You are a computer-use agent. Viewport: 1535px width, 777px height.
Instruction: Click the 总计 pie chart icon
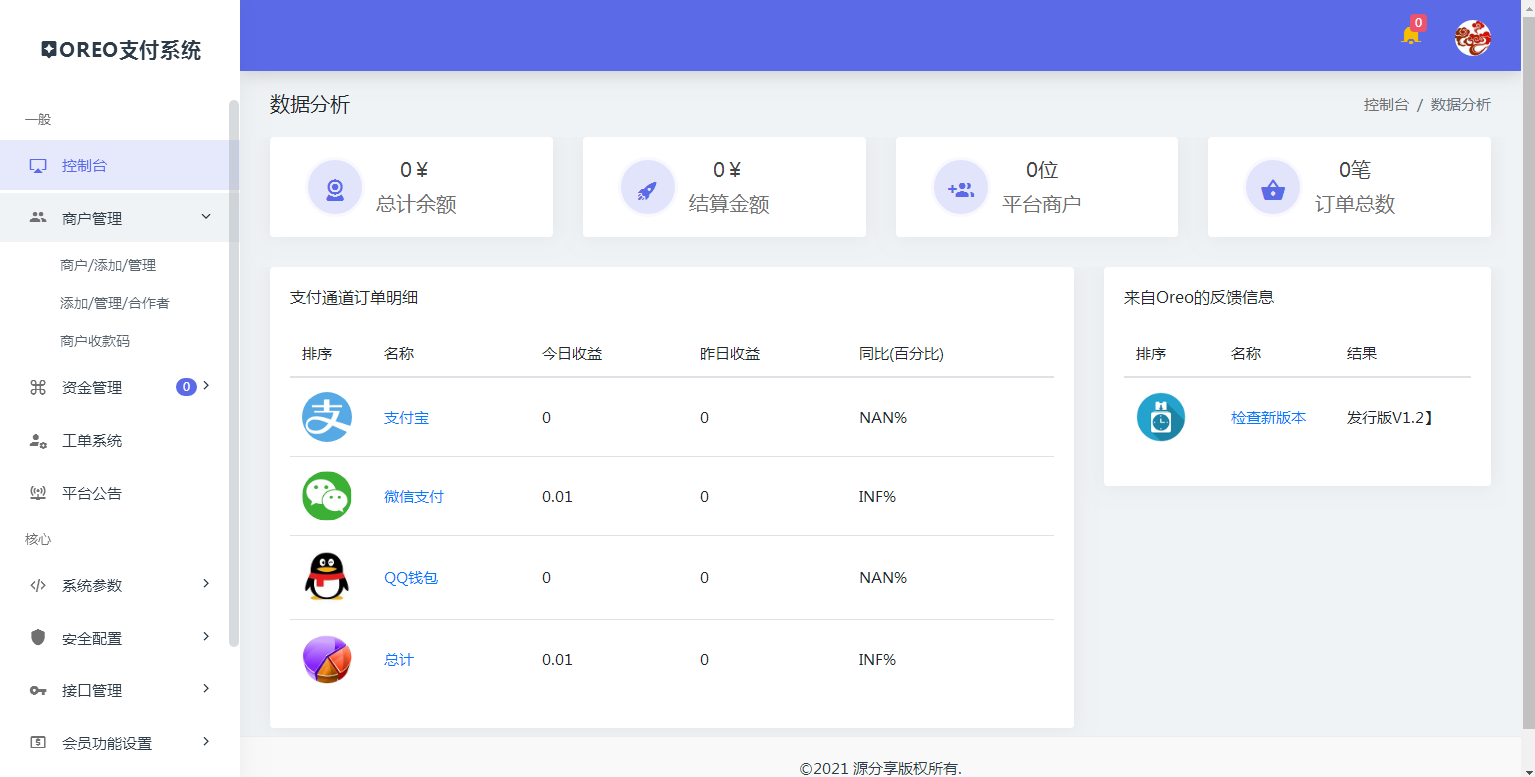pos(326,659)
